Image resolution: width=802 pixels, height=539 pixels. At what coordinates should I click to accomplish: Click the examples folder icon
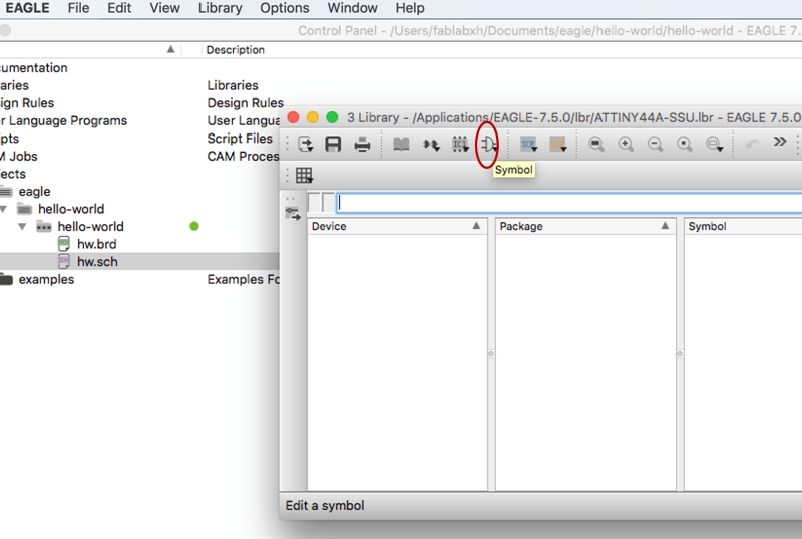pos(6,279)
